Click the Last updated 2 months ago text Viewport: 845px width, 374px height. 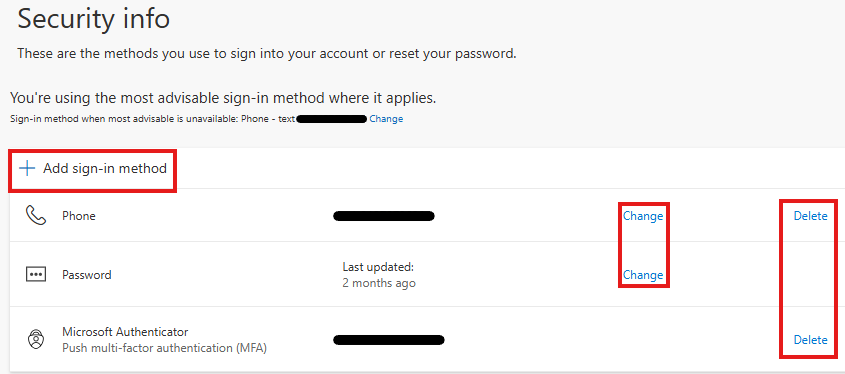(x=379, y=275)
